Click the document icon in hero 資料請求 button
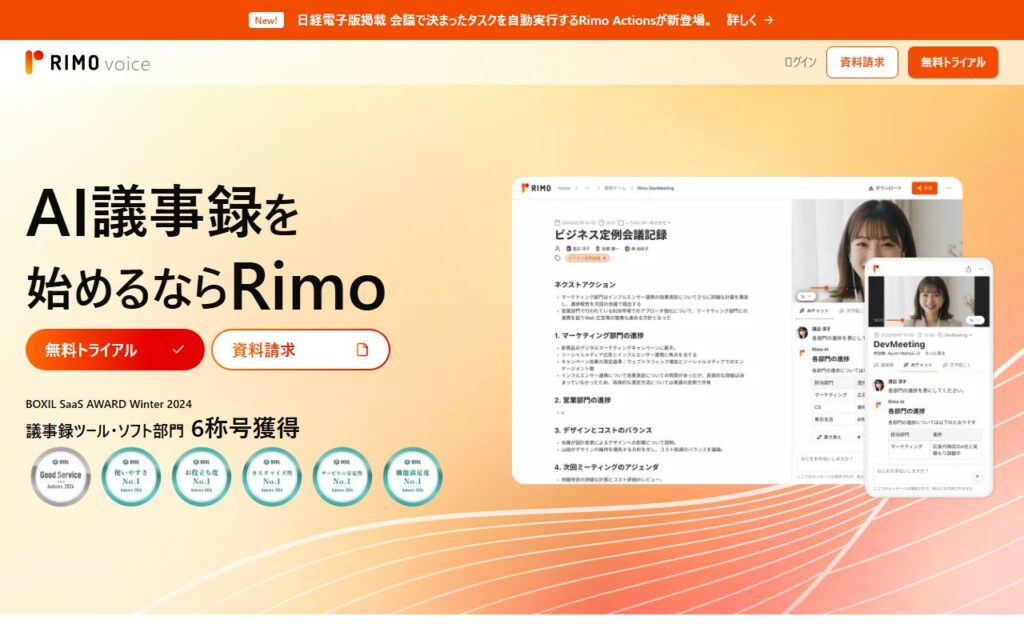Viewport: 1024px width, 640px height. point(362,350)
